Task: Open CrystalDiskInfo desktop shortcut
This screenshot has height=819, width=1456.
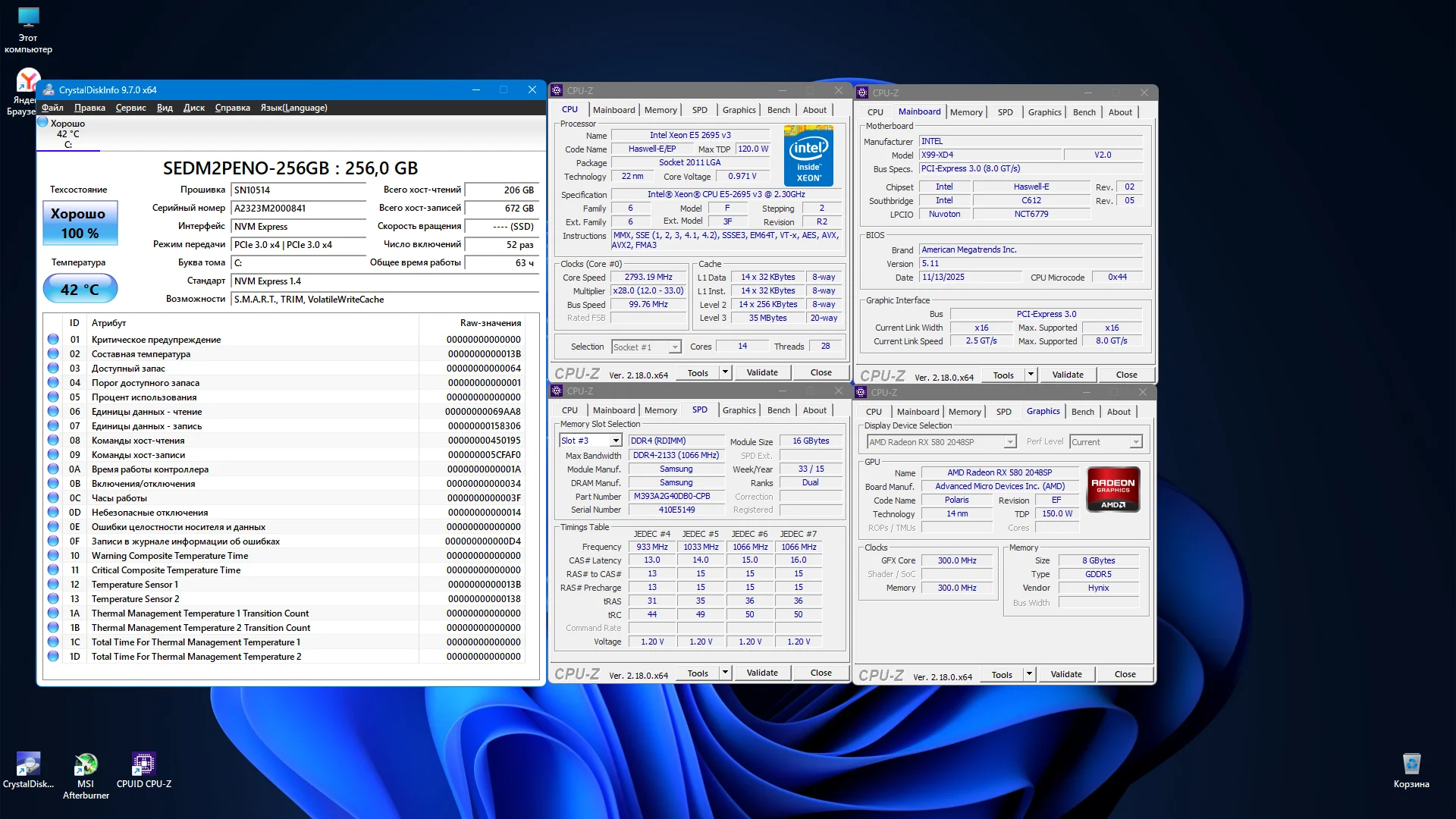Action: (x=28, y=770)
